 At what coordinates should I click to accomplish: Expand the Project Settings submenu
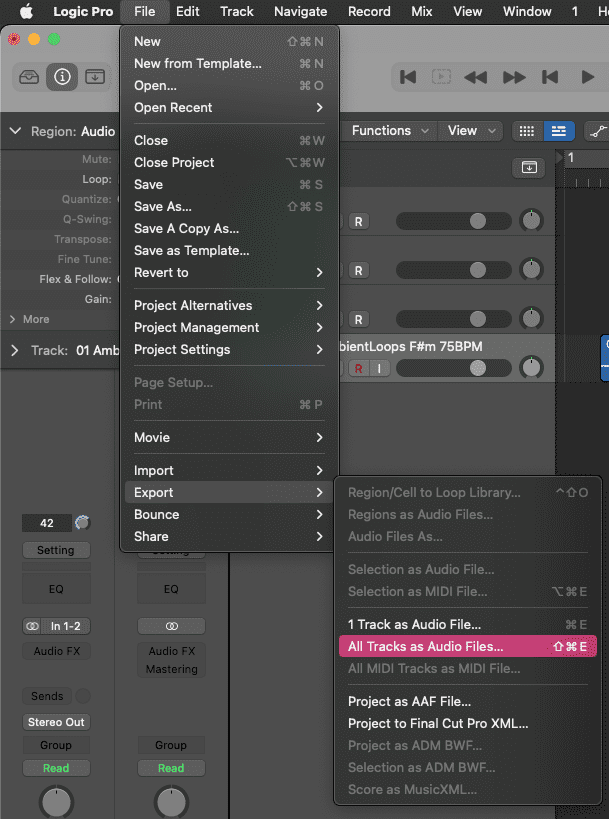229,349
